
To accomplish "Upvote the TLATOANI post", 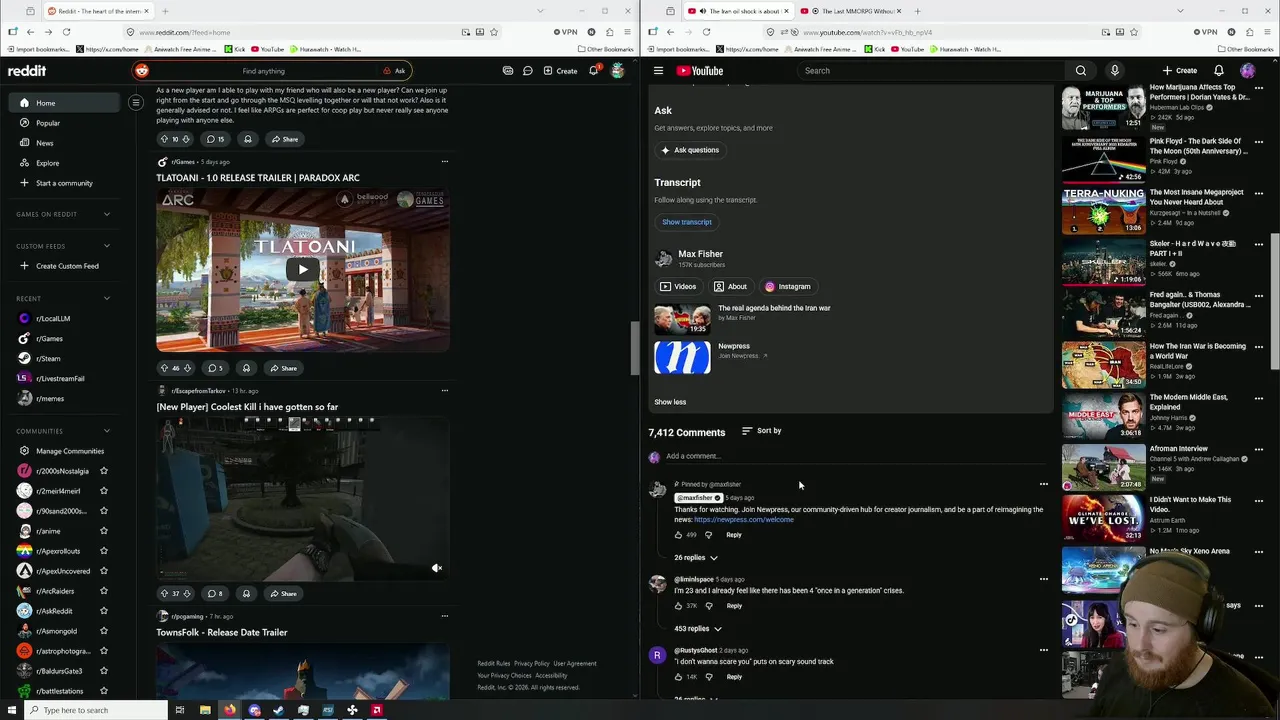I will click(164, 368).
